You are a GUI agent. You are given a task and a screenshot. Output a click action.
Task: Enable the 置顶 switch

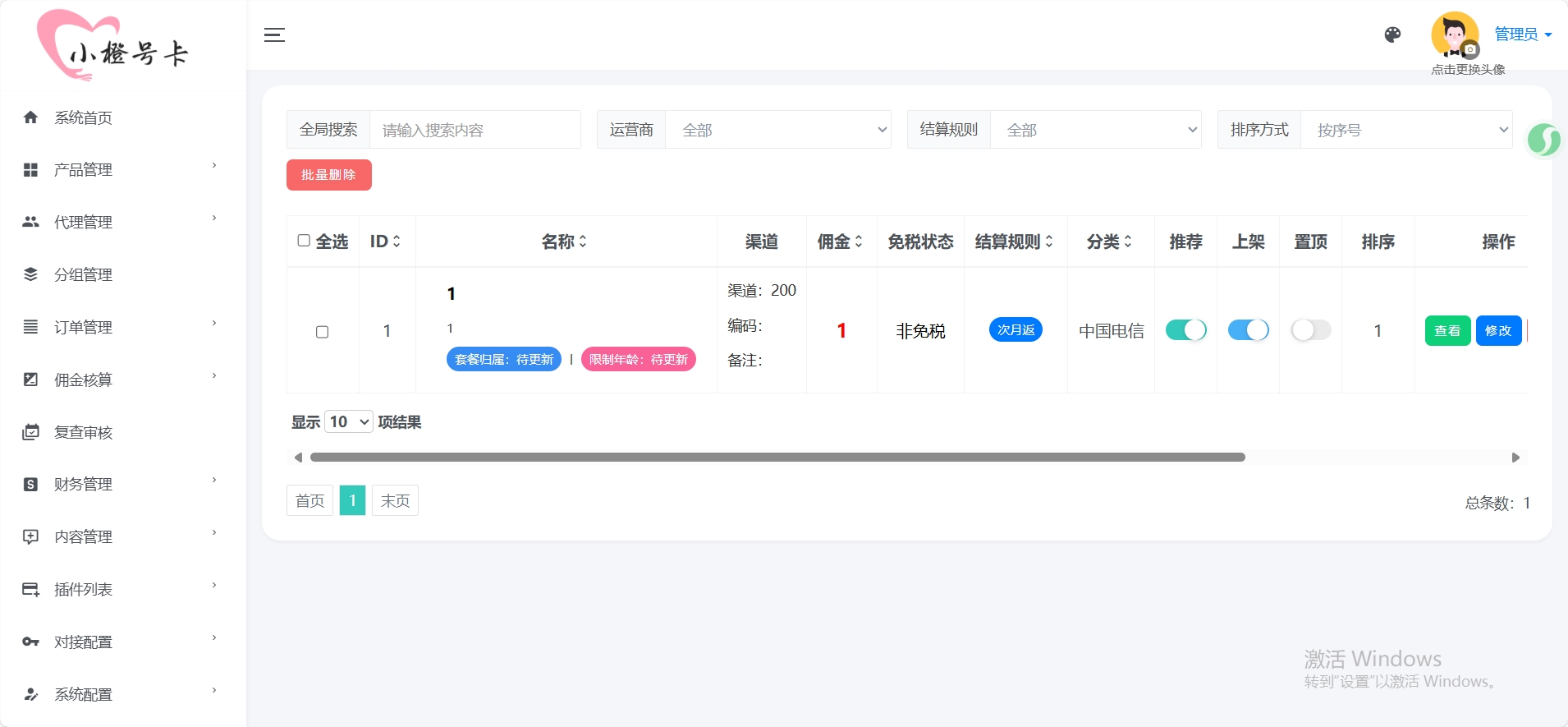(x=1310, y=330)
